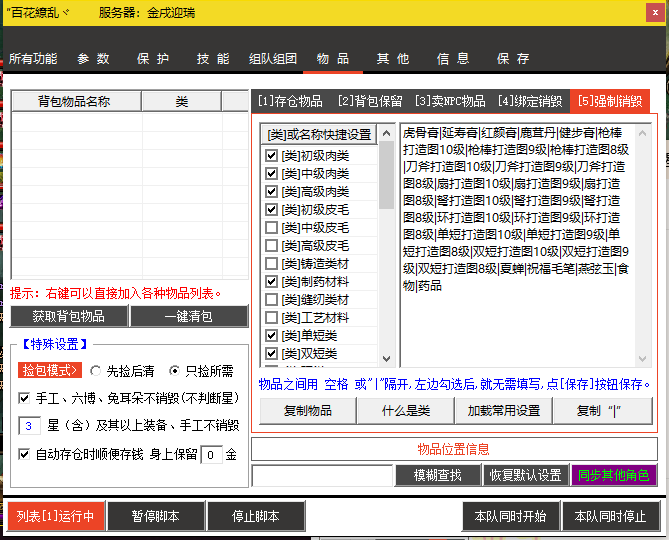Close the window with the red X button
669x540 pixels.
point(655,13)
